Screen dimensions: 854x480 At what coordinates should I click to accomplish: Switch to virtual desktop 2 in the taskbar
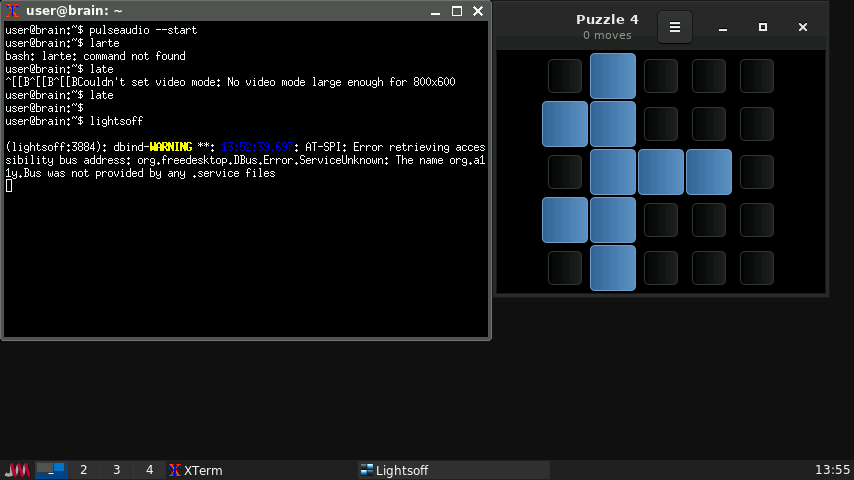click(84, 470)
